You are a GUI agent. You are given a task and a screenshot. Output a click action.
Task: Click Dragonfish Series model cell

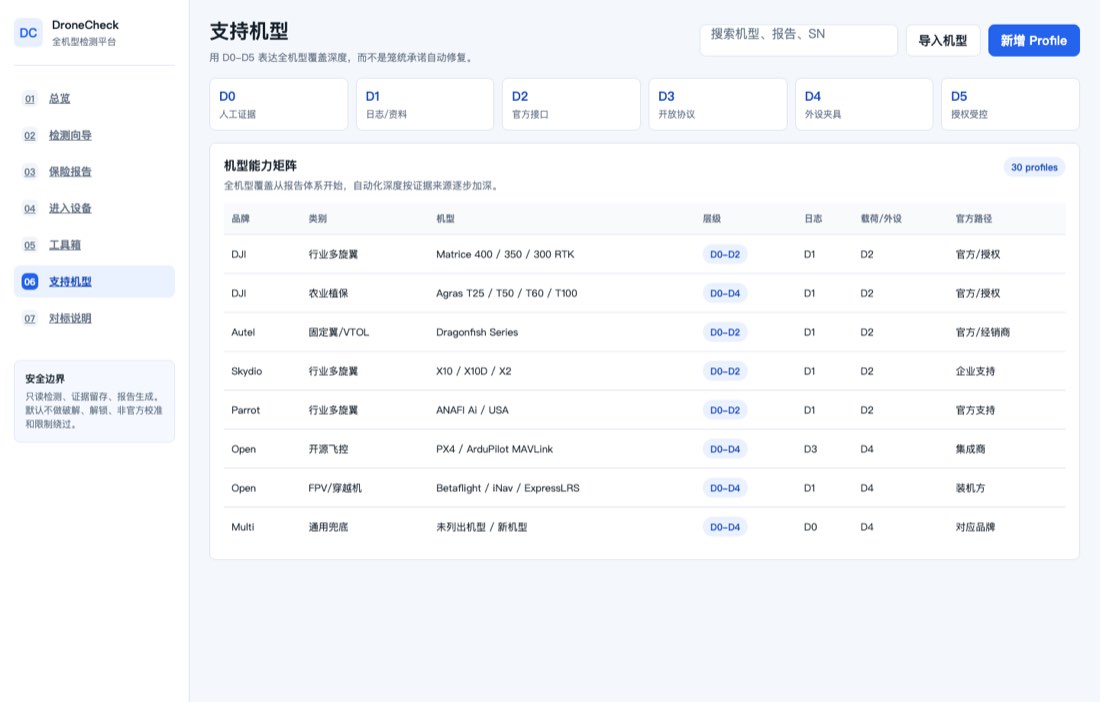(477, 332)
